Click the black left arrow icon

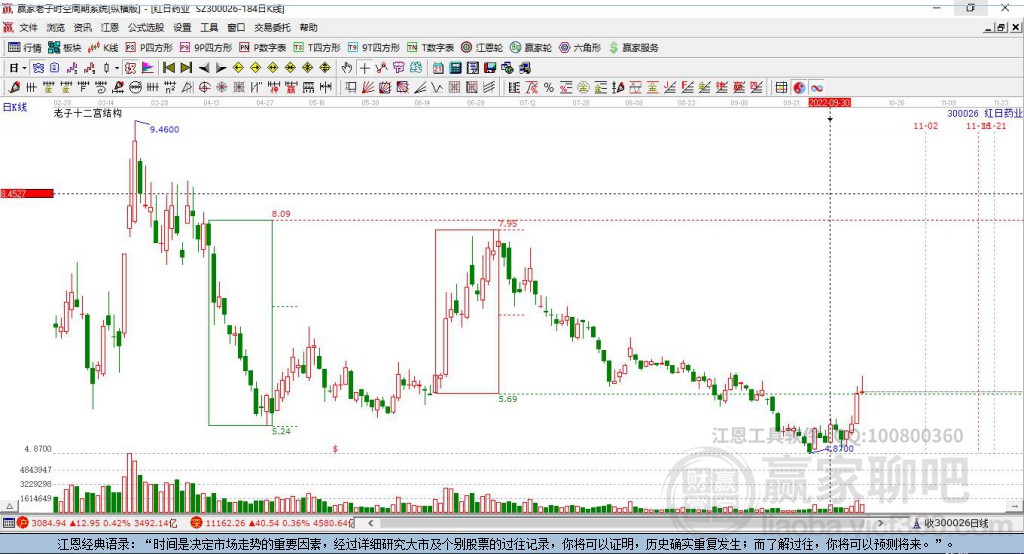tap(204, 68)
